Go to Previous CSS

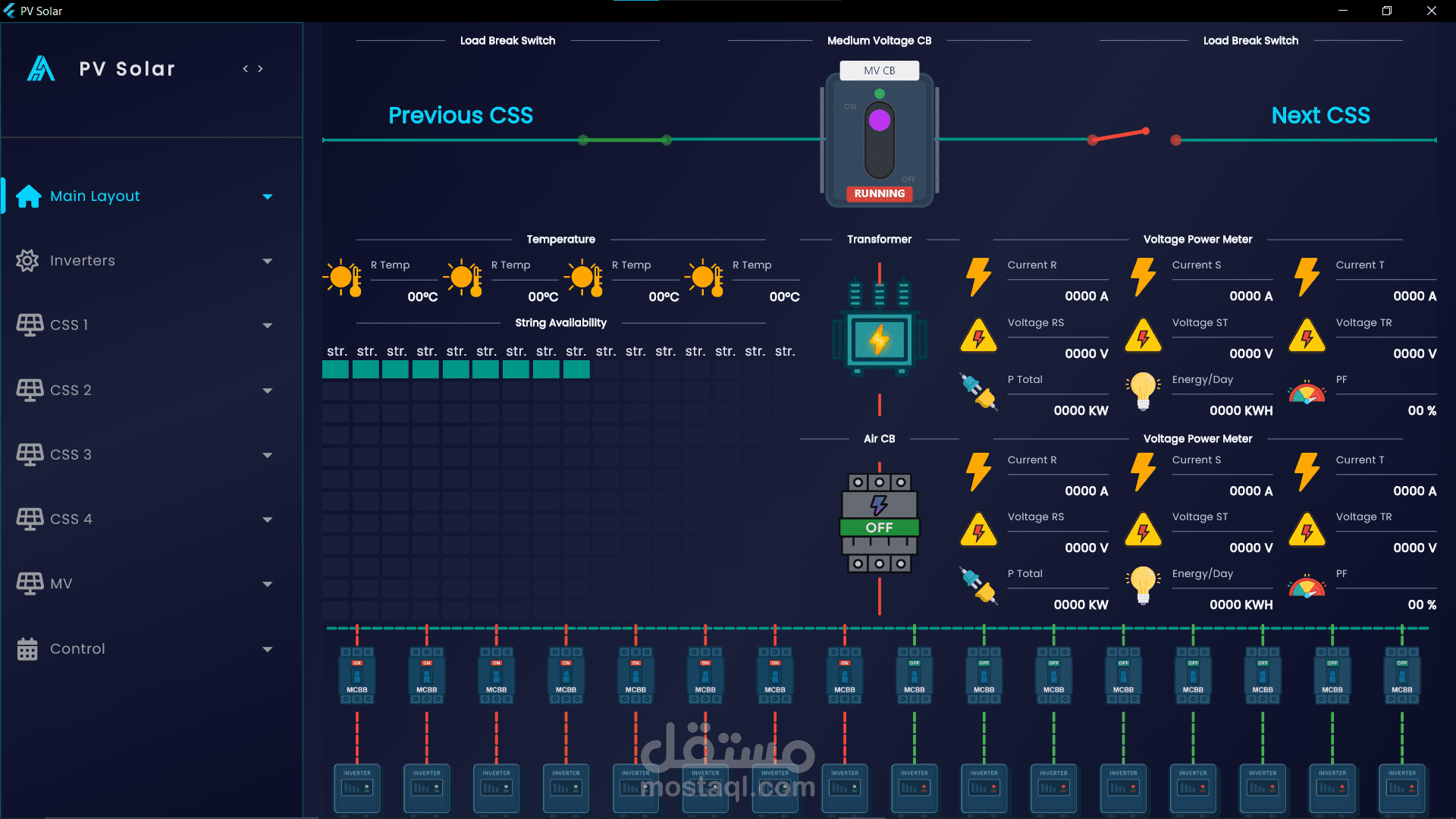click(460, 115)
